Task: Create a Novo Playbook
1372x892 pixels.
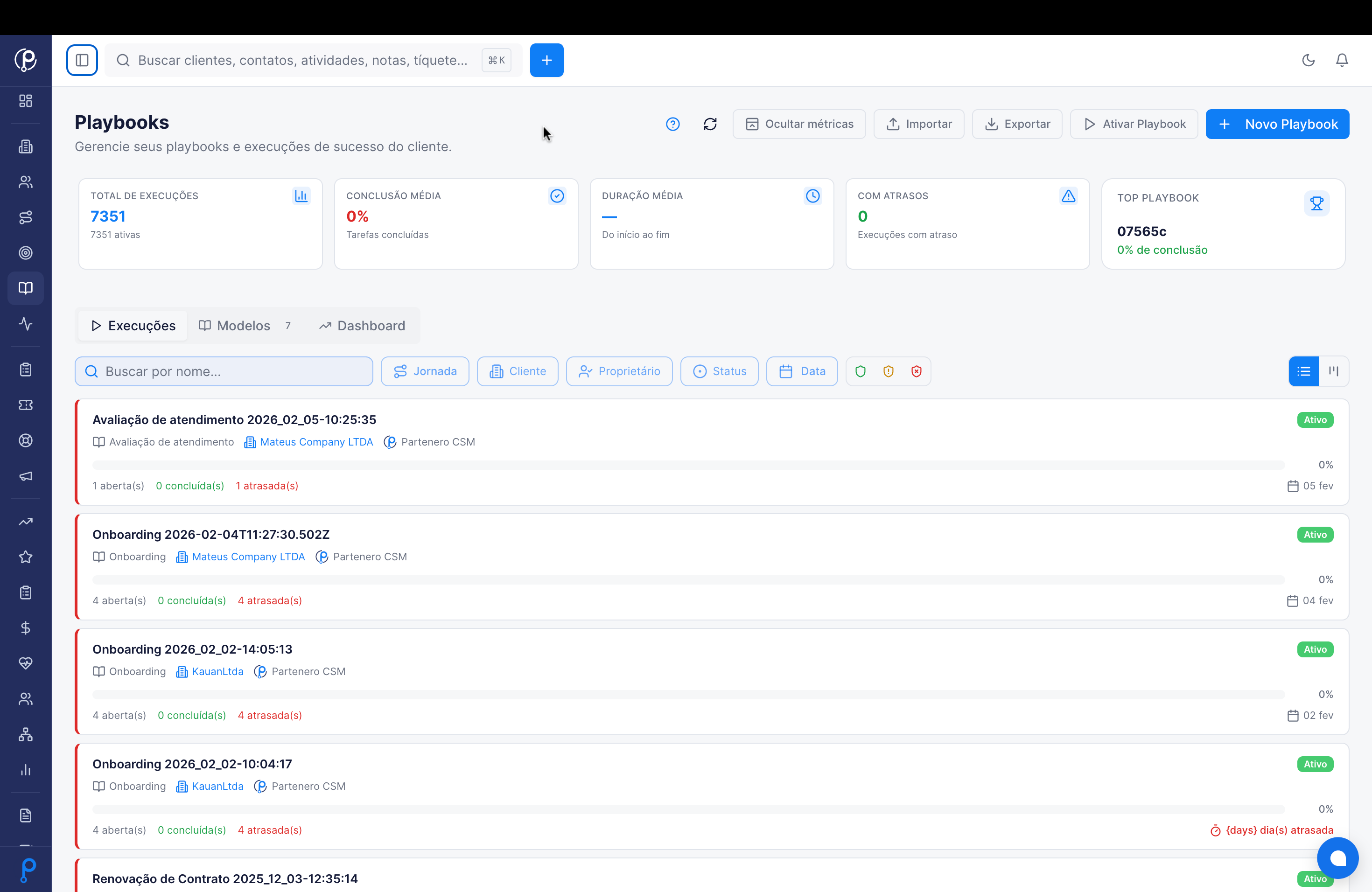Action: tap(1277, 124)
